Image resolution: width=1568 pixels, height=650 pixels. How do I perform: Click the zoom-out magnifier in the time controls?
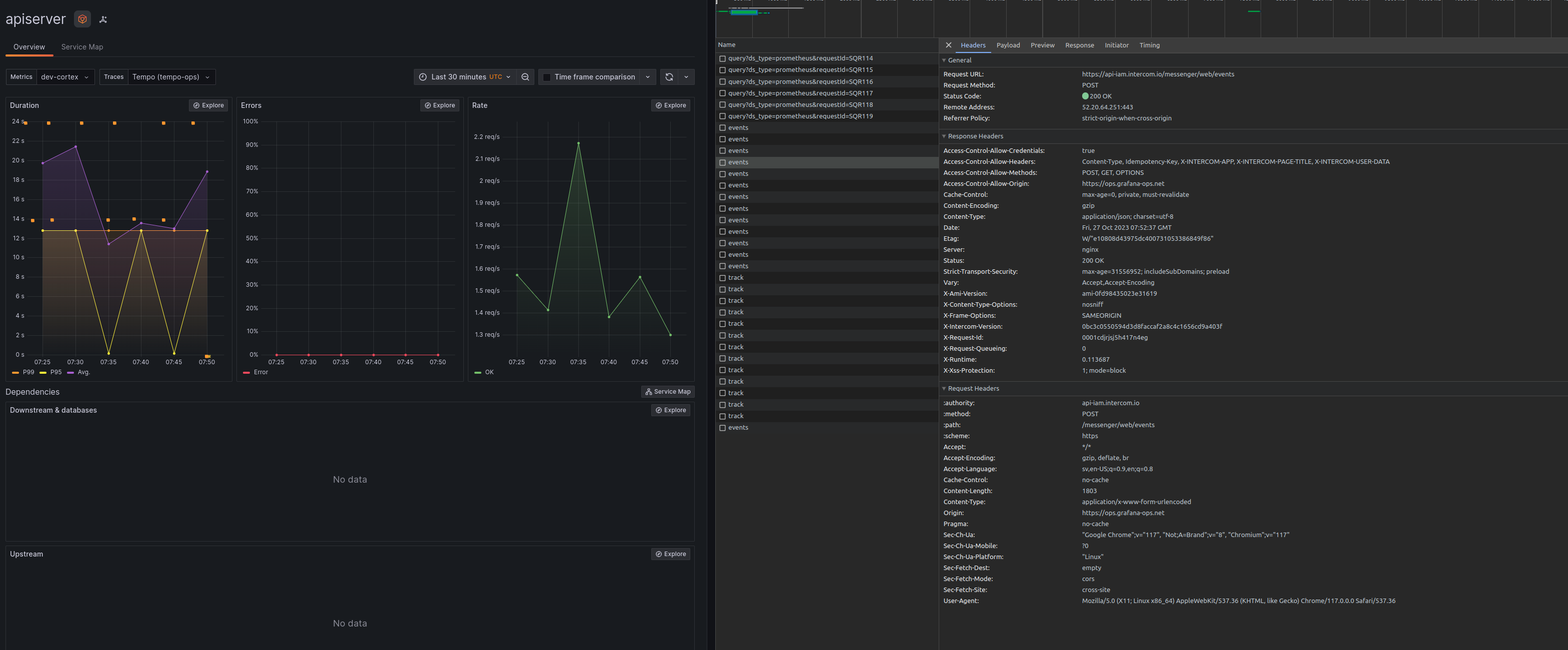(525, 76)
